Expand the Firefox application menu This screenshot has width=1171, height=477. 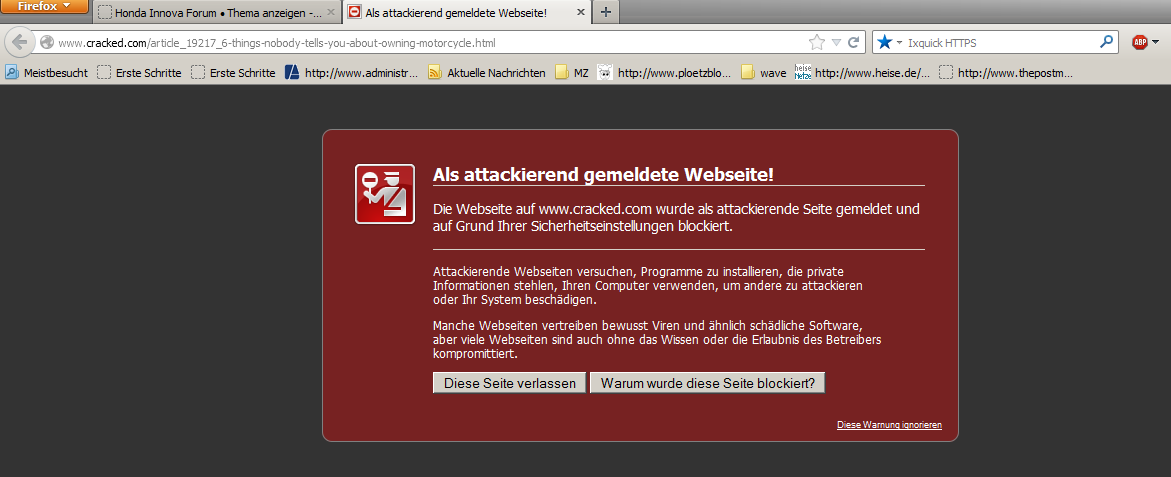(45, 7)
